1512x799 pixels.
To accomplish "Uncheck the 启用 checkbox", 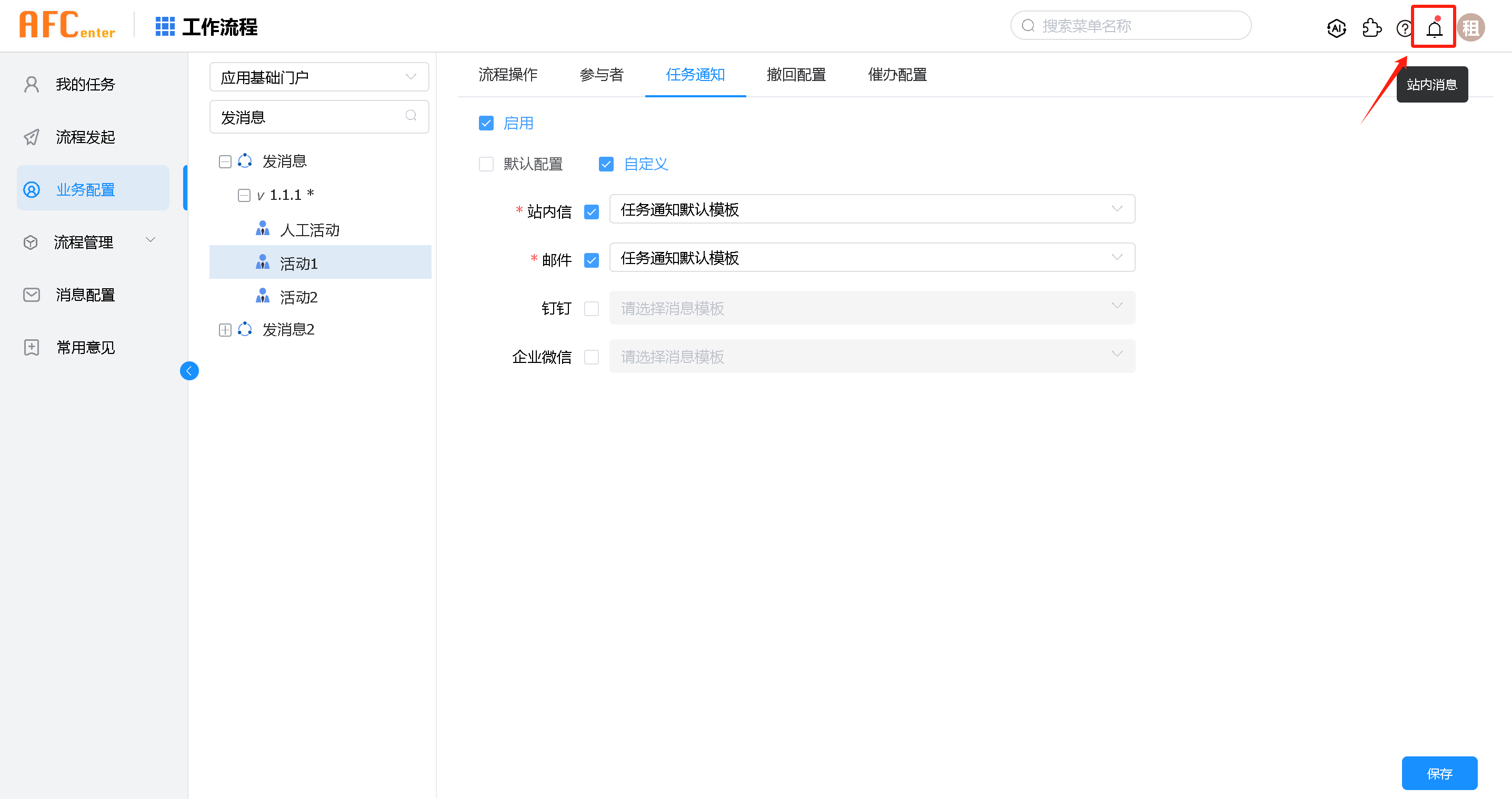I will coord(486,123).
